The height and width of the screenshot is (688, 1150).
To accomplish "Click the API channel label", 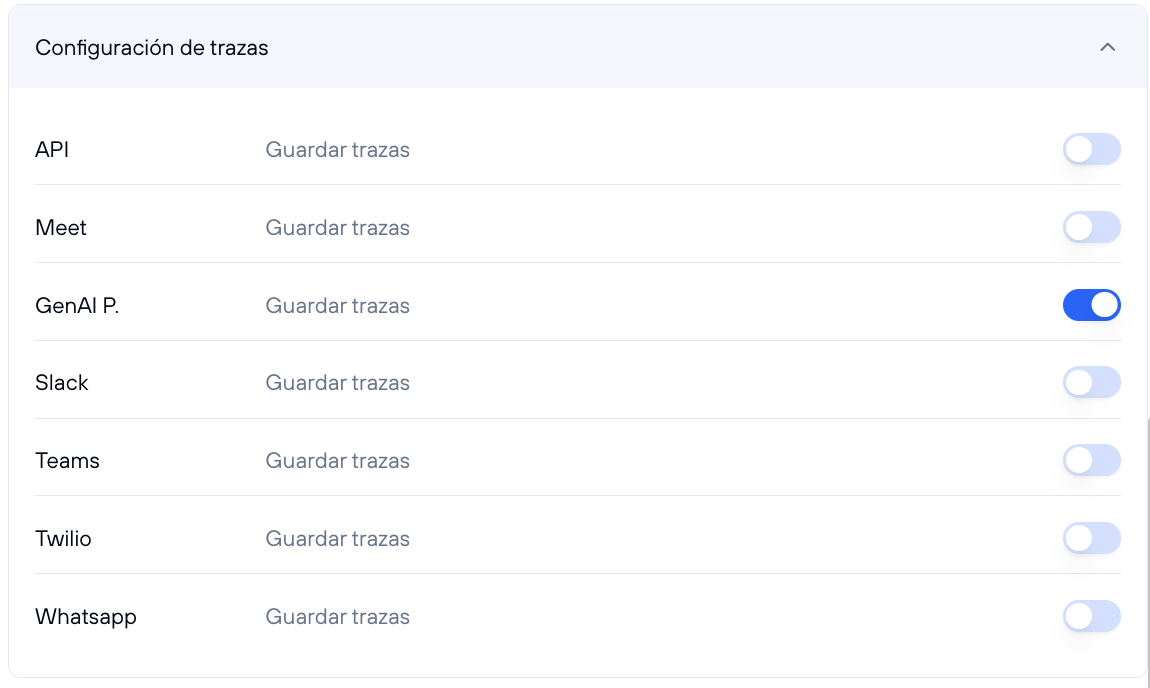I will click(x=52, y=150).
